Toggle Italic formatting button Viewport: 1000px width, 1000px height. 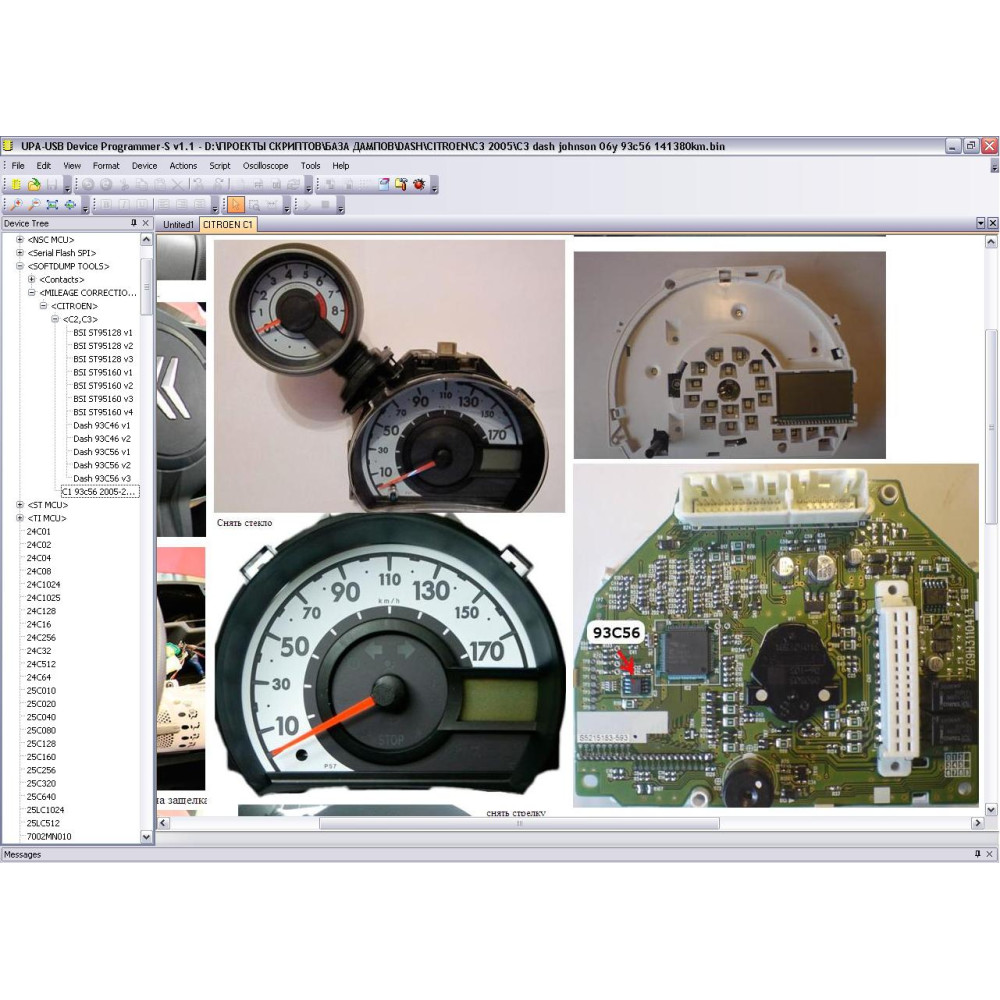point(124,205)
